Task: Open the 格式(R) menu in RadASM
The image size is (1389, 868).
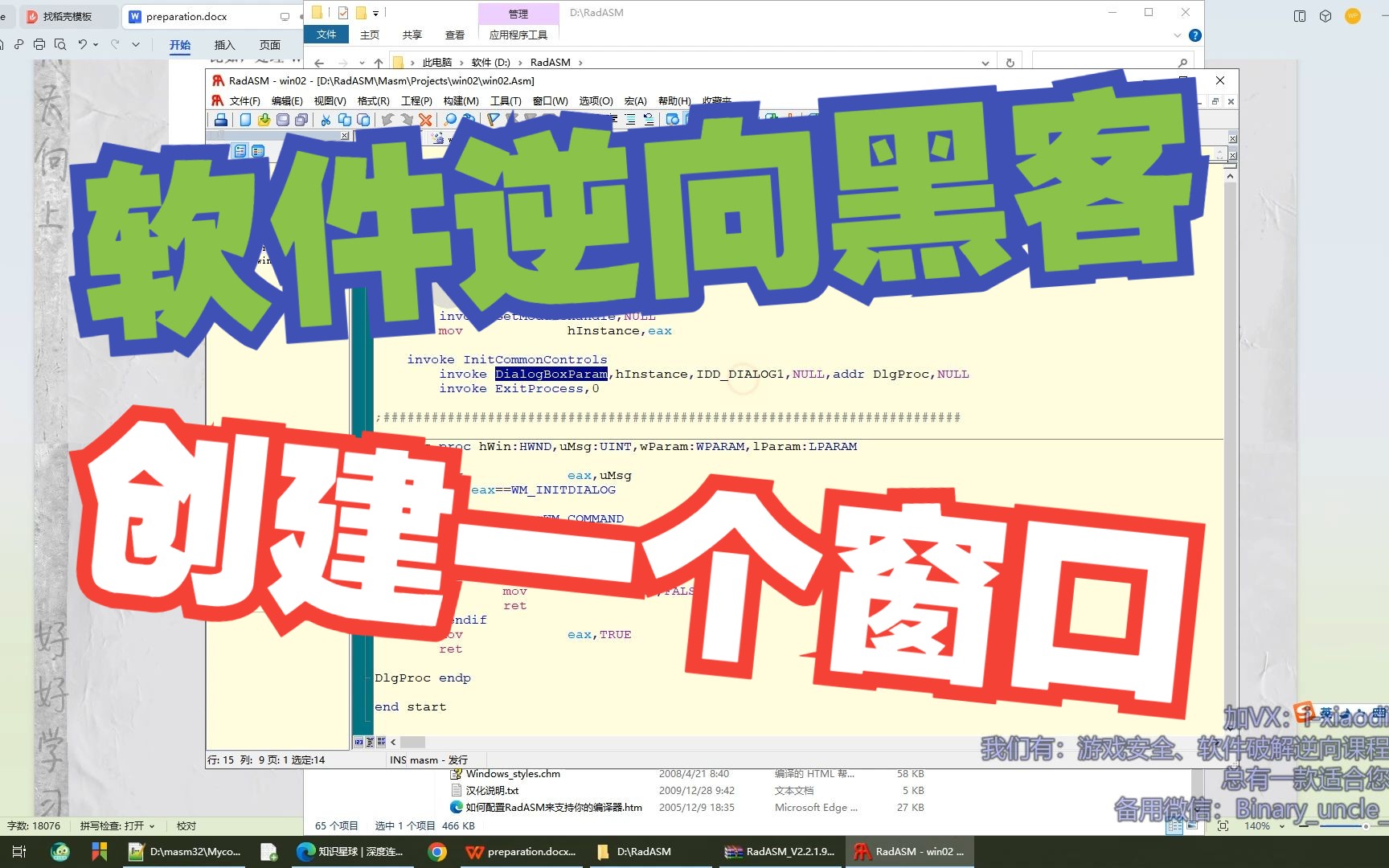Action: [x=373, y=101]
